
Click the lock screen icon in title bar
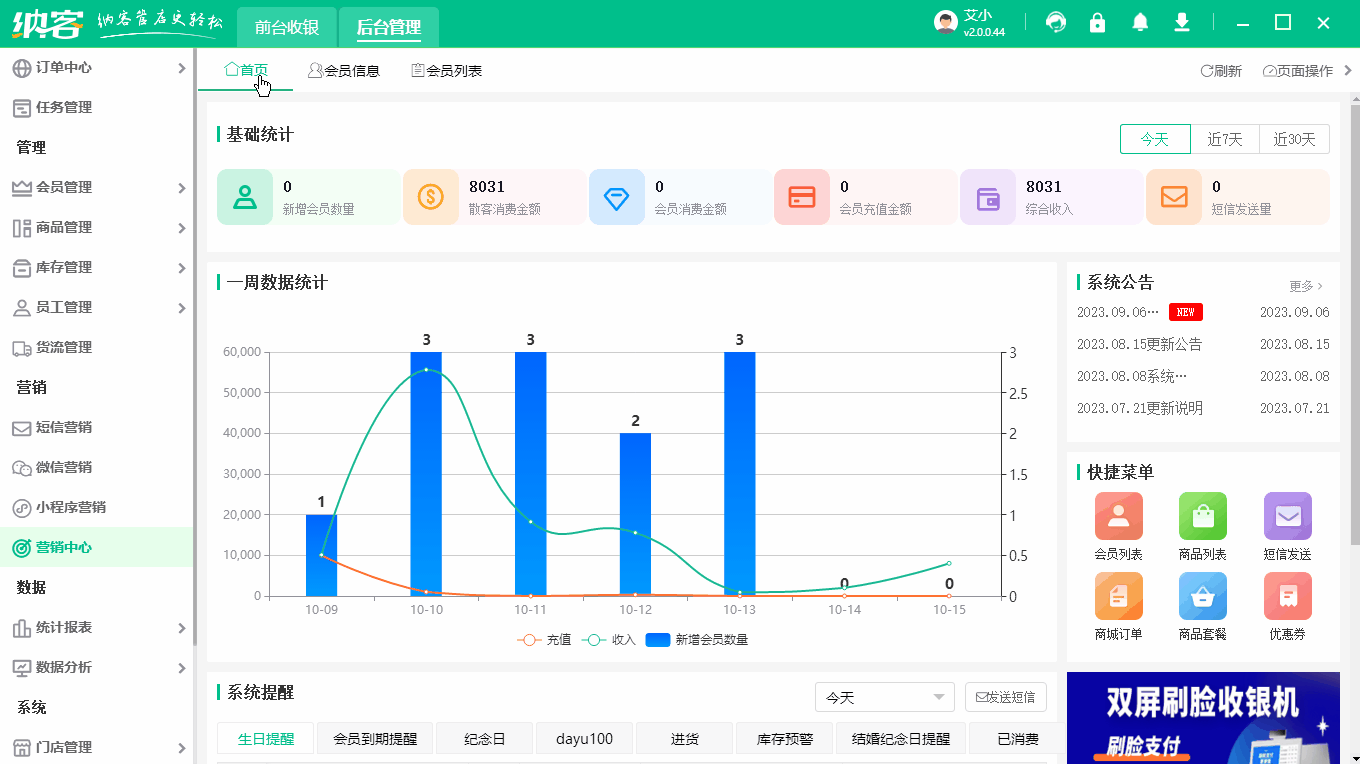(x=1097, y=21)
